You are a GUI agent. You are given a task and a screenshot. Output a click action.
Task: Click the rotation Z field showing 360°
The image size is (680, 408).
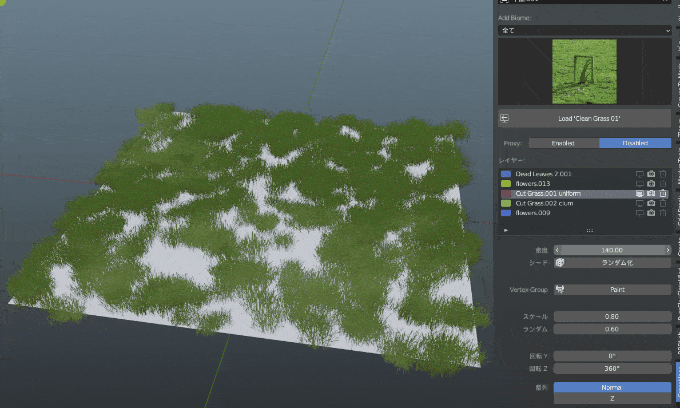coord(612,369)
